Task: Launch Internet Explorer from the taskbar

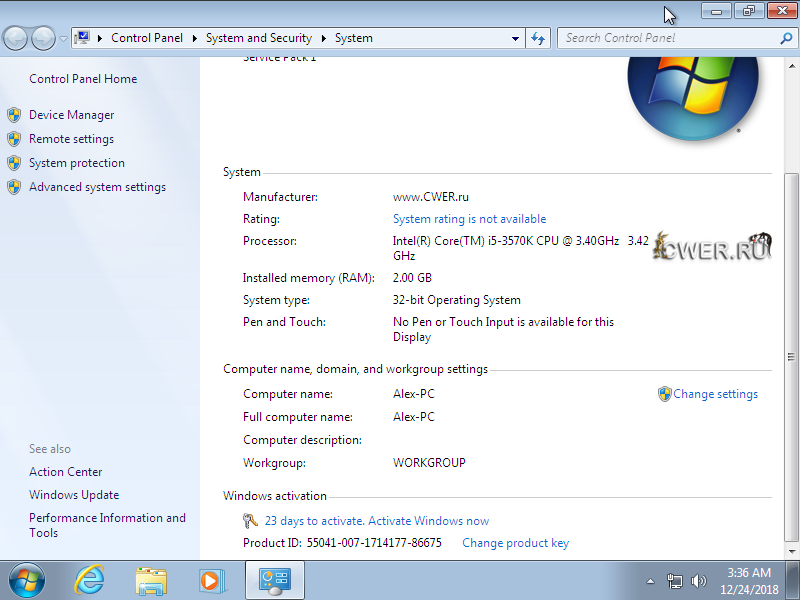Action: tap(89, 580)
